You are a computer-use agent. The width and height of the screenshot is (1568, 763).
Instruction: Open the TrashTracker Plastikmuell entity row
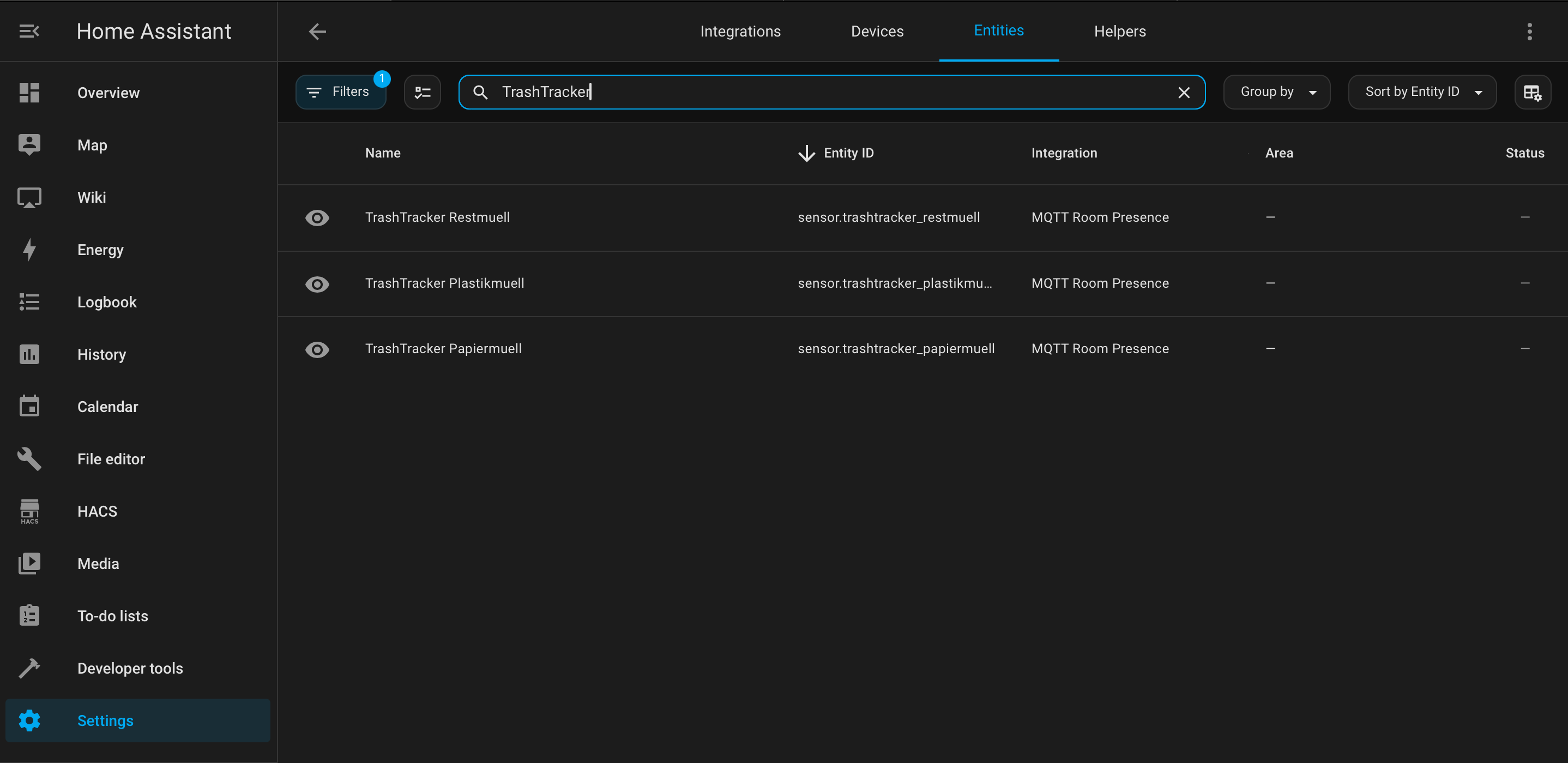tap(923, 283)
